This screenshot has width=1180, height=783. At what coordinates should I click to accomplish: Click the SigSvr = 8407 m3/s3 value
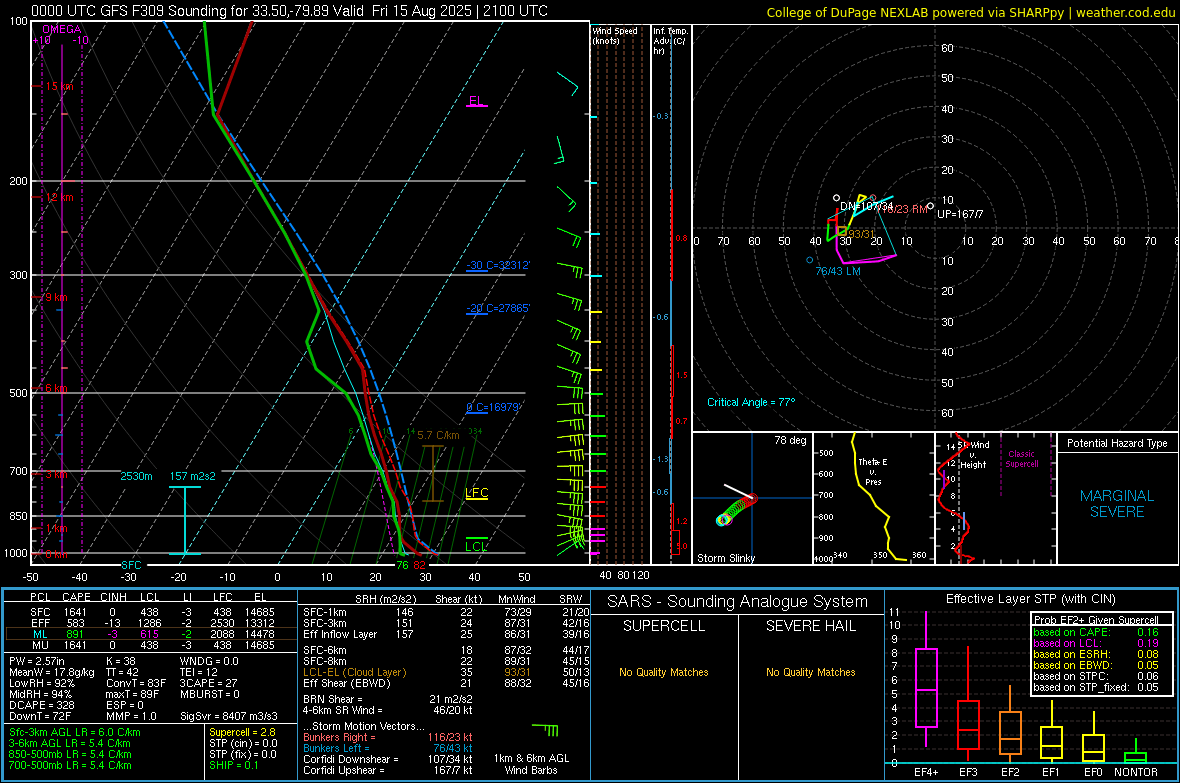[229, 717]
